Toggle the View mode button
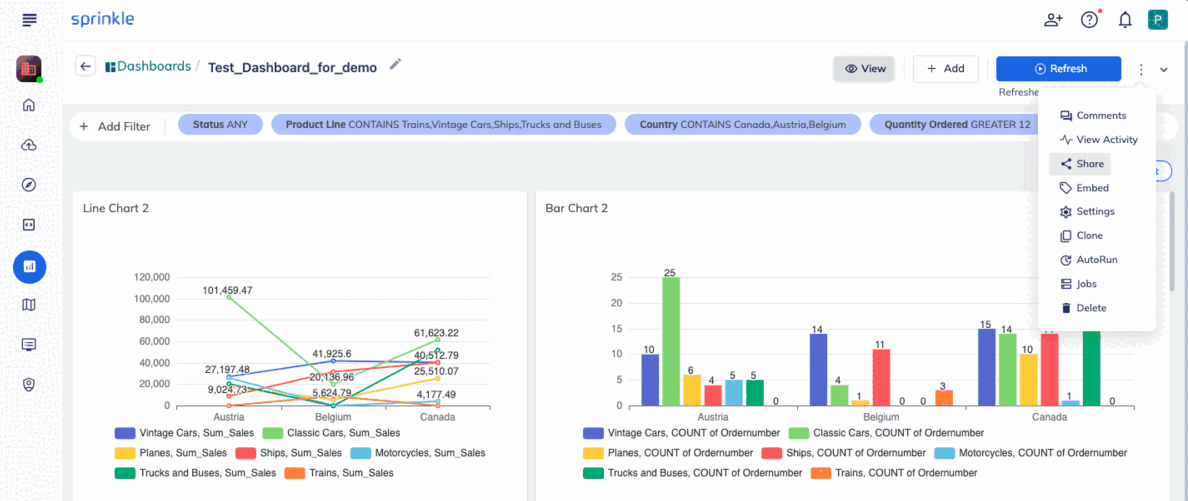1188x501 pixels. coord(864,68)
